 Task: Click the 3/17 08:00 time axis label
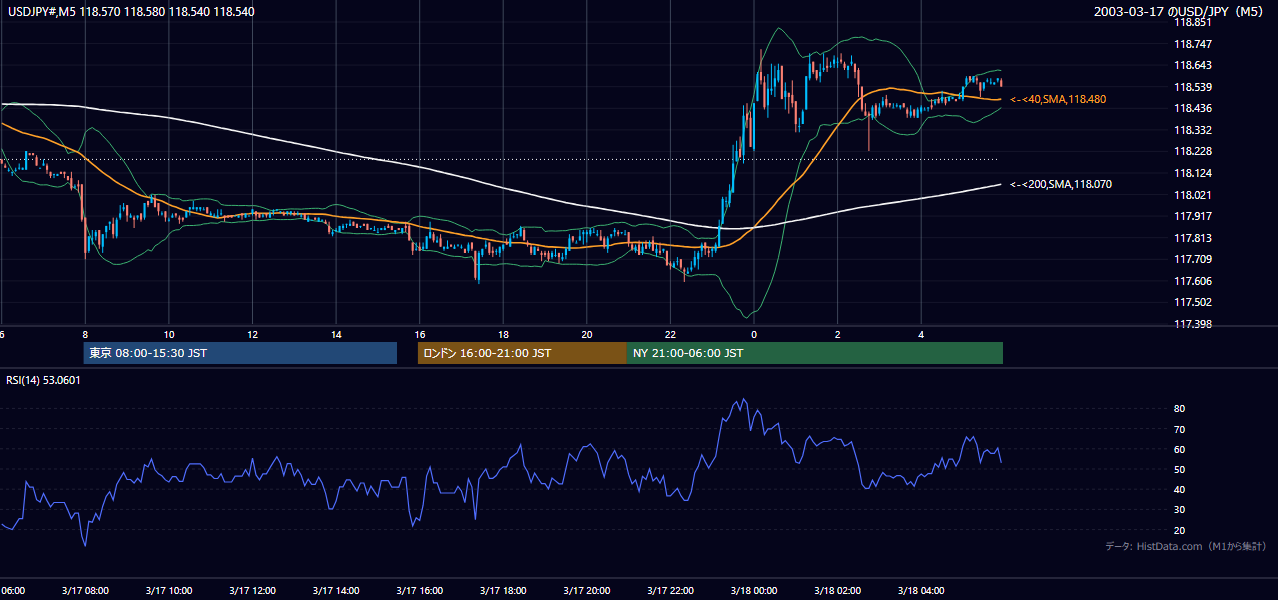click(x=85, y=590)
